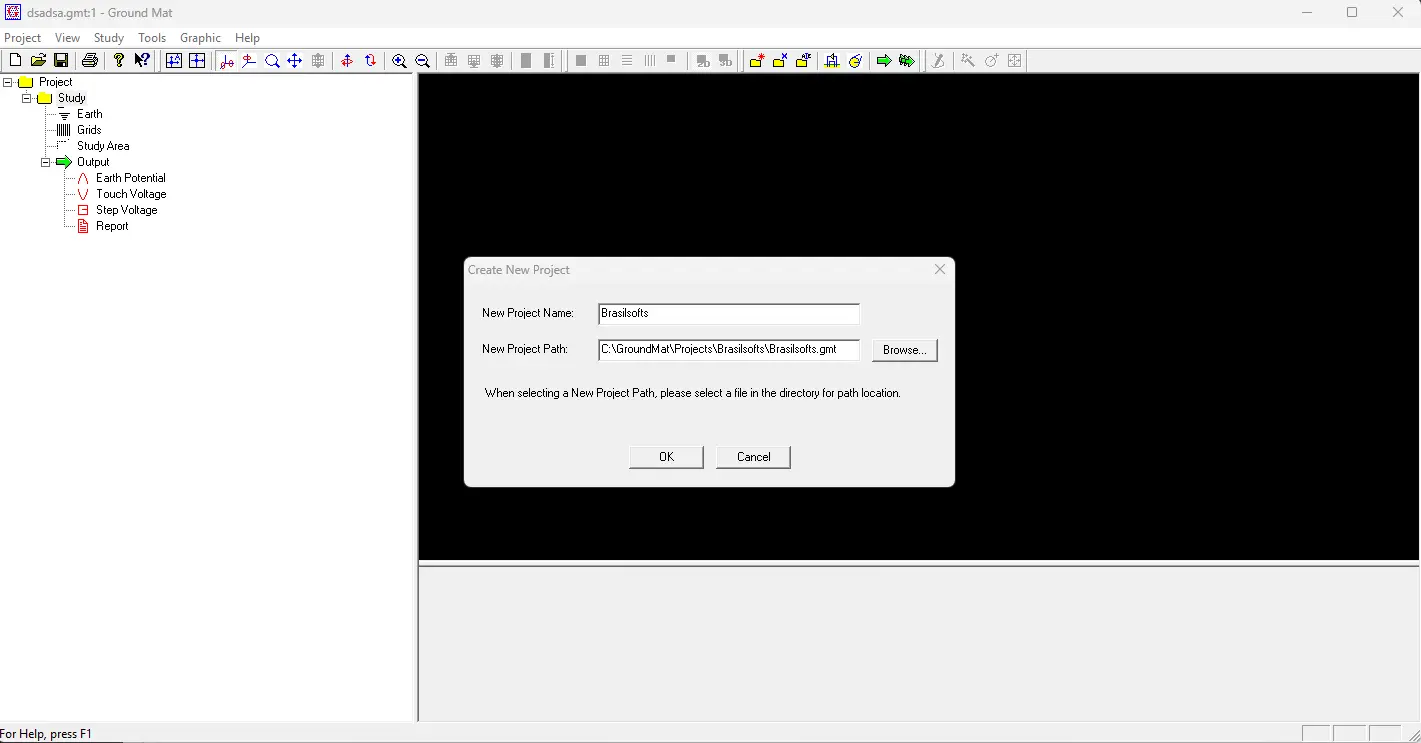Open the Graphic menu
Image resolution: width=1421 pixels, height=743 pixels.
tap(200, 38)
